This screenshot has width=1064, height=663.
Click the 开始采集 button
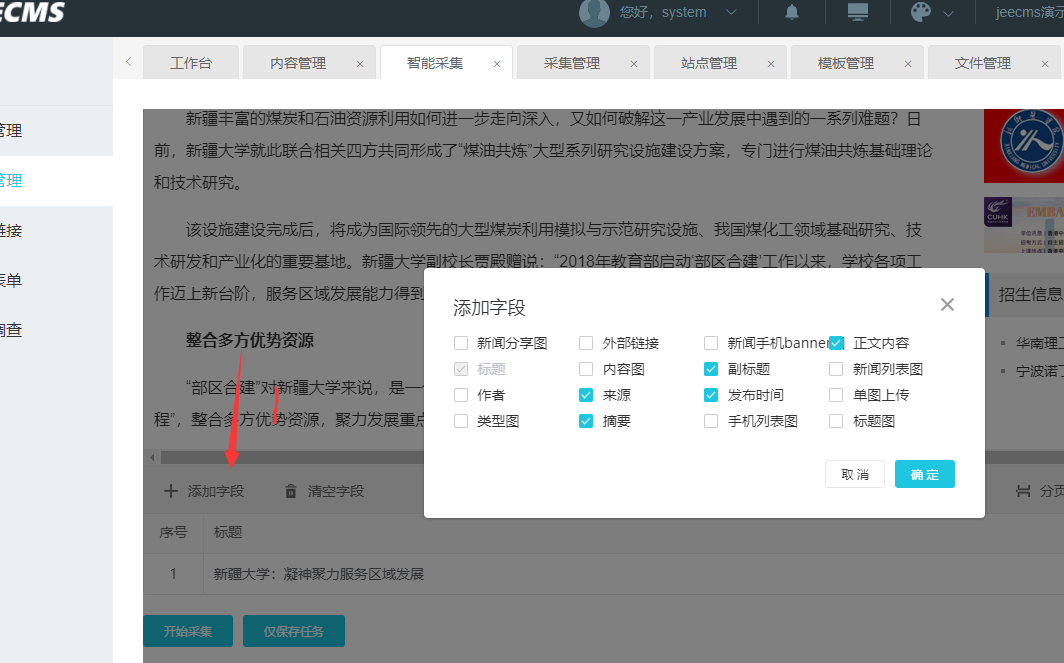(188, 631)
